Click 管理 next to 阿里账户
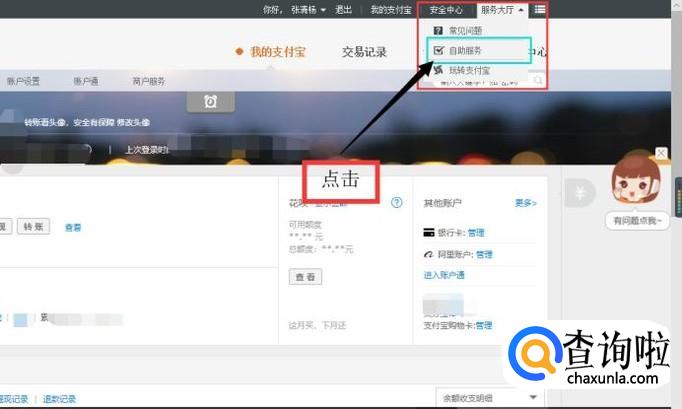This screenshot has height=409, width=682. [x=484, y=255]
